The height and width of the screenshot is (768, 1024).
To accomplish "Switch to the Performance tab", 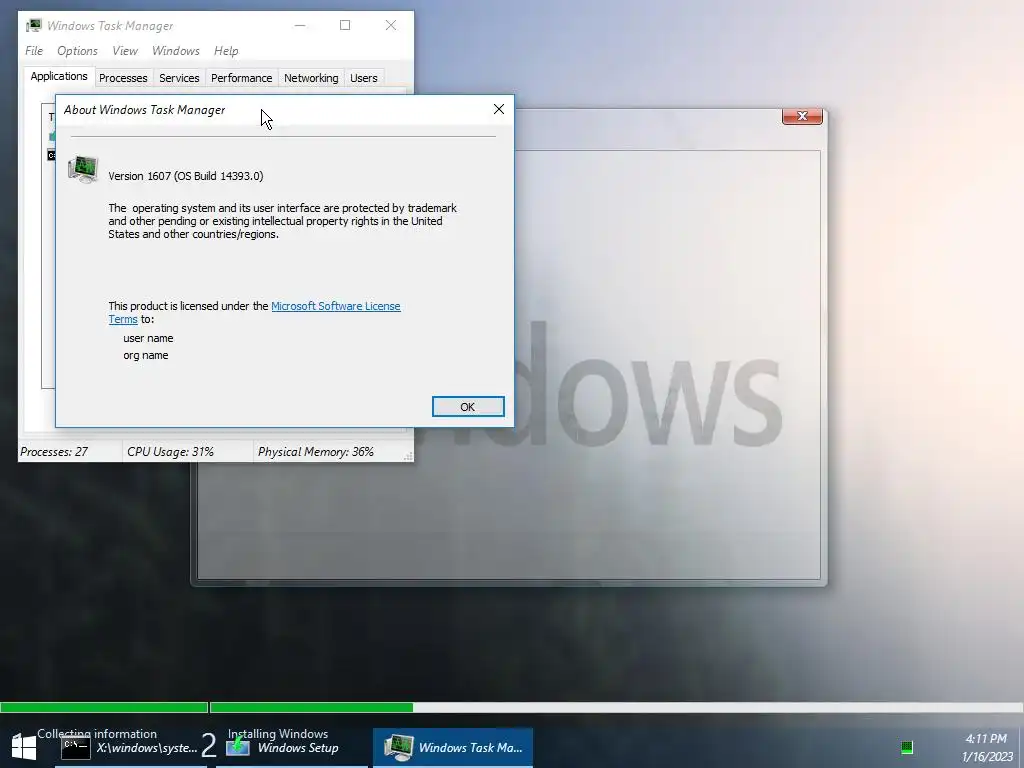I will coord(242,78).
